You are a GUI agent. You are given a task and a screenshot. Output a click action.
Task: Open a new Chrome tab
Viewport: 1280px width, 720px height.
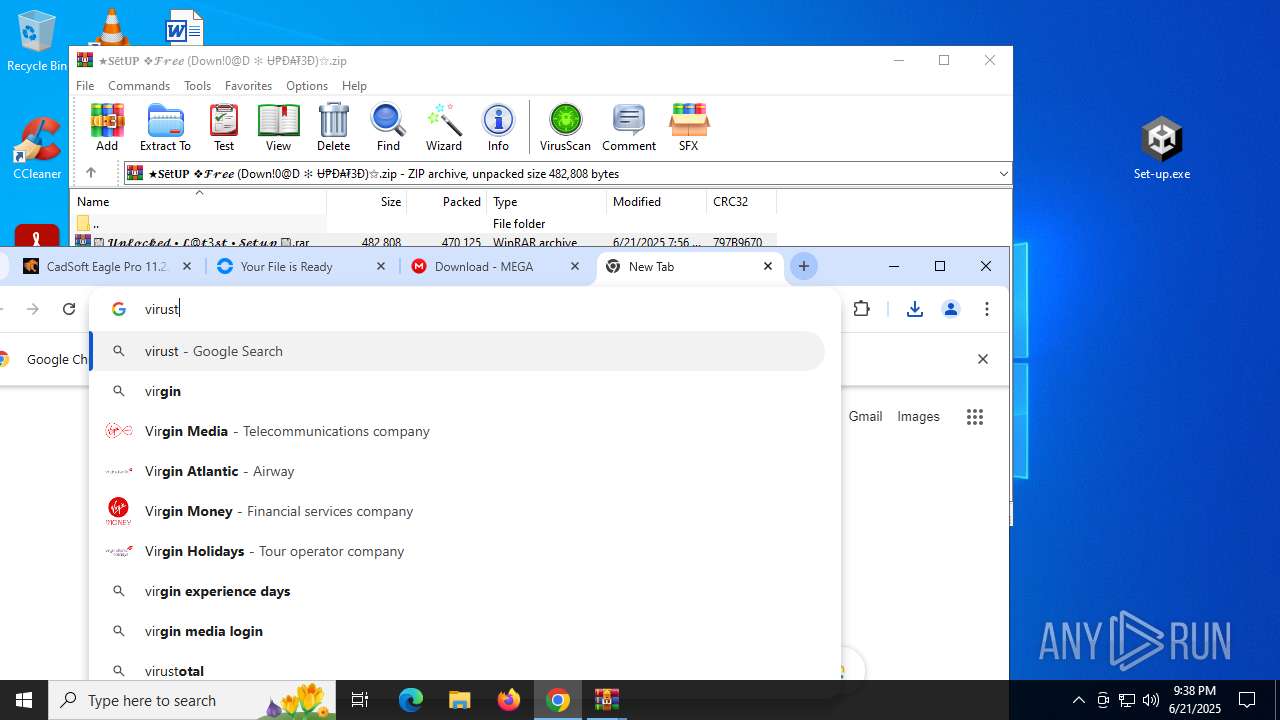click(804, 266)
